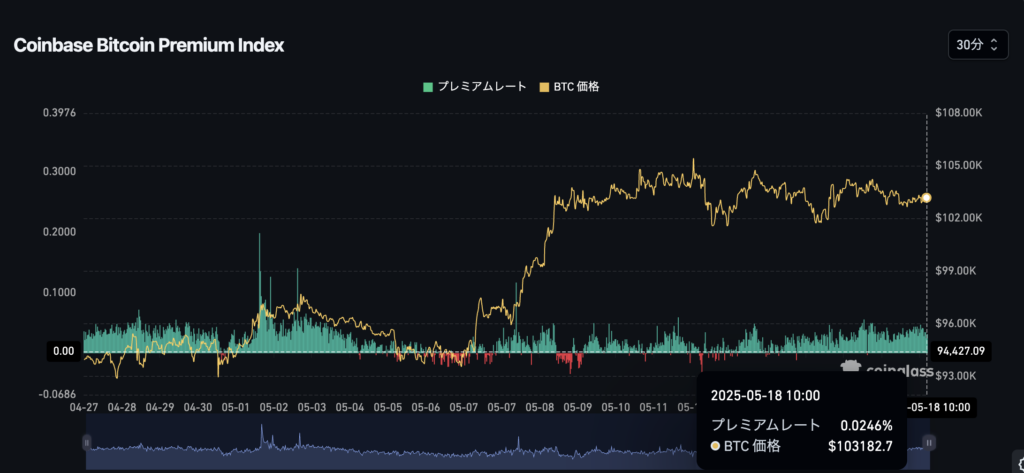Click the 04-30 date axis label
Viewport: 1024px width, 473px height.
[x=197, y=407]
